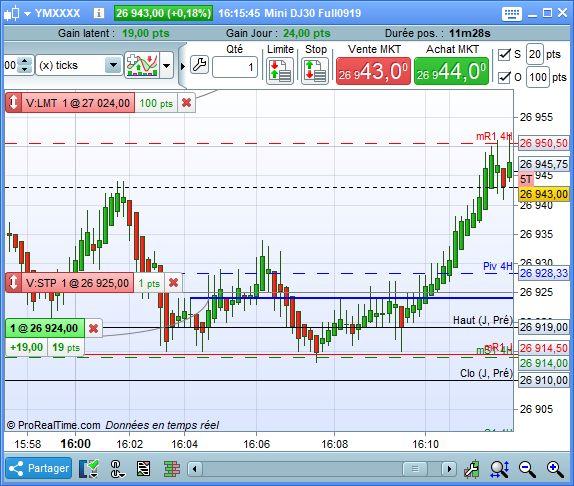Open the order book bars icon
Viewport: 574px width, 486px height.
click(172, 469)
